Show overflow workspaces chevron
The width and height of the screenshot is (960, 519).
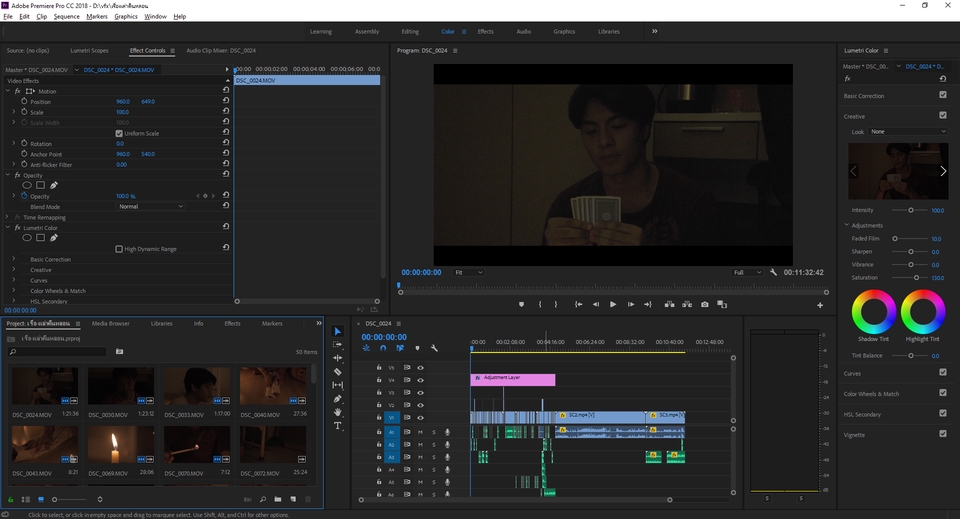tap(654, 31)
